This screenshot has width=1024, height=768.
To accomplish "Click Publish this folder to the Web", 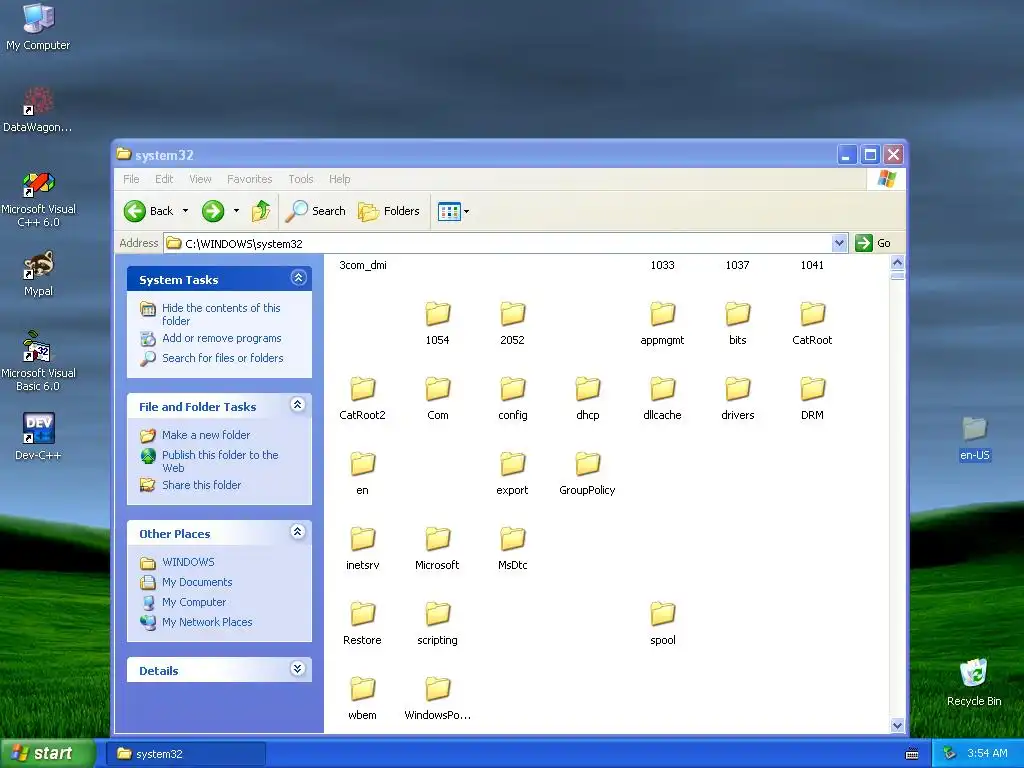I will (220, 461).
